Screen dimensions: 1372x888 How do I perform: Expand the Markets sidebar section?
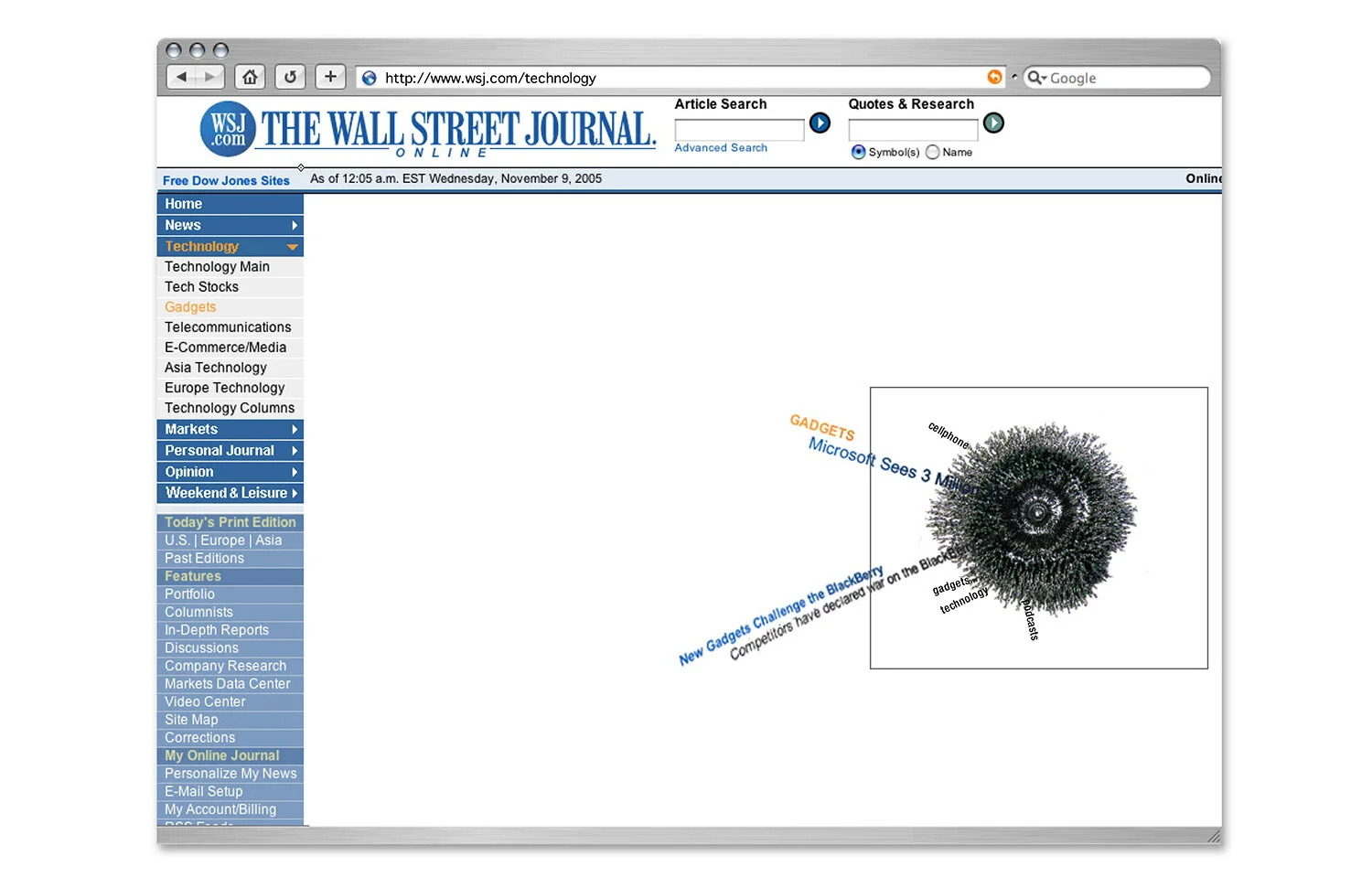point(295,429)
